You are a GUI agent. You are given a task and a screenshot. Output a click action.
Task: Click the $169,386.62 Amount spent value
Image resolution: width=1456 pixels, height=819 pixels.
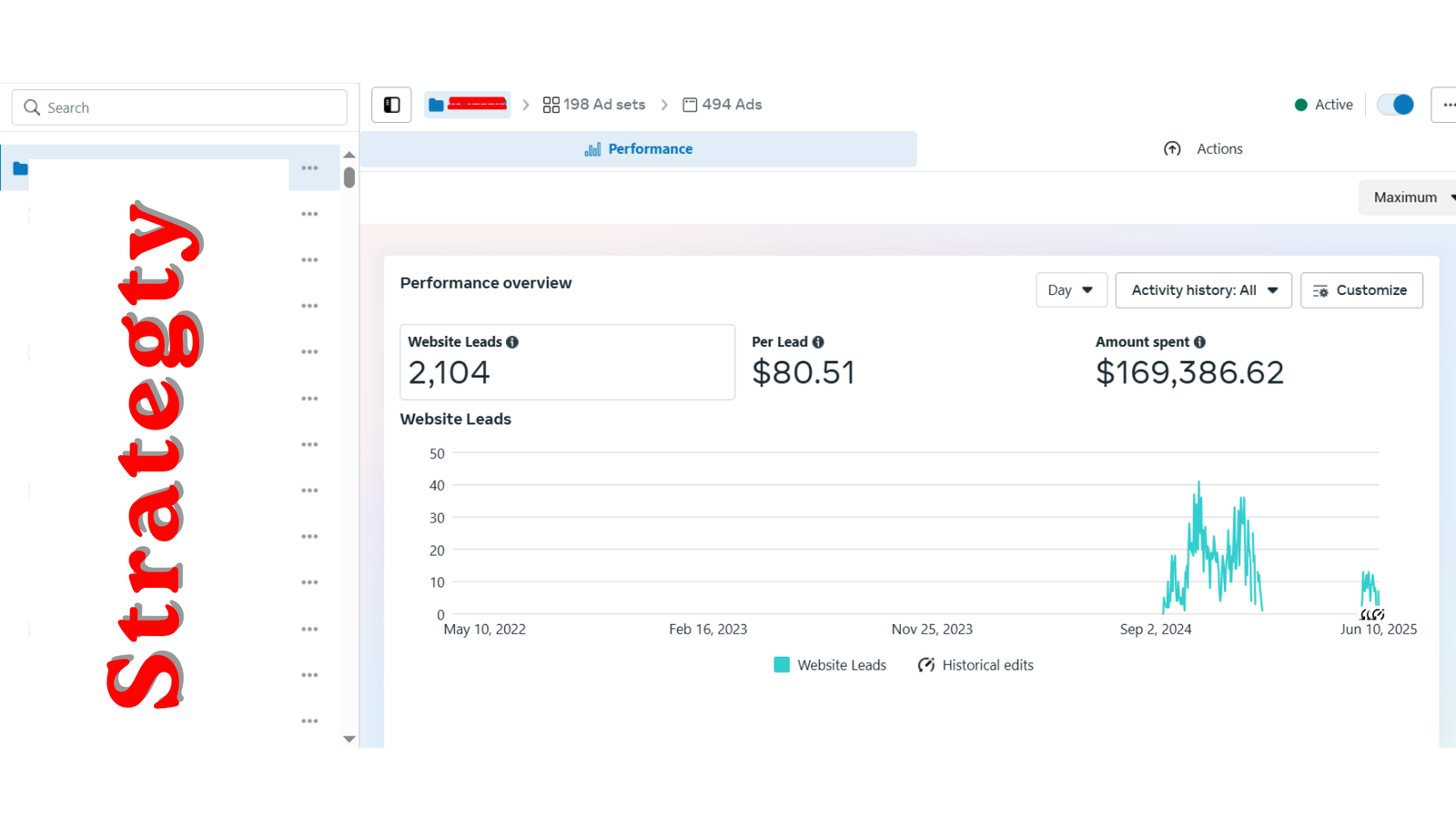point(1189,372)
